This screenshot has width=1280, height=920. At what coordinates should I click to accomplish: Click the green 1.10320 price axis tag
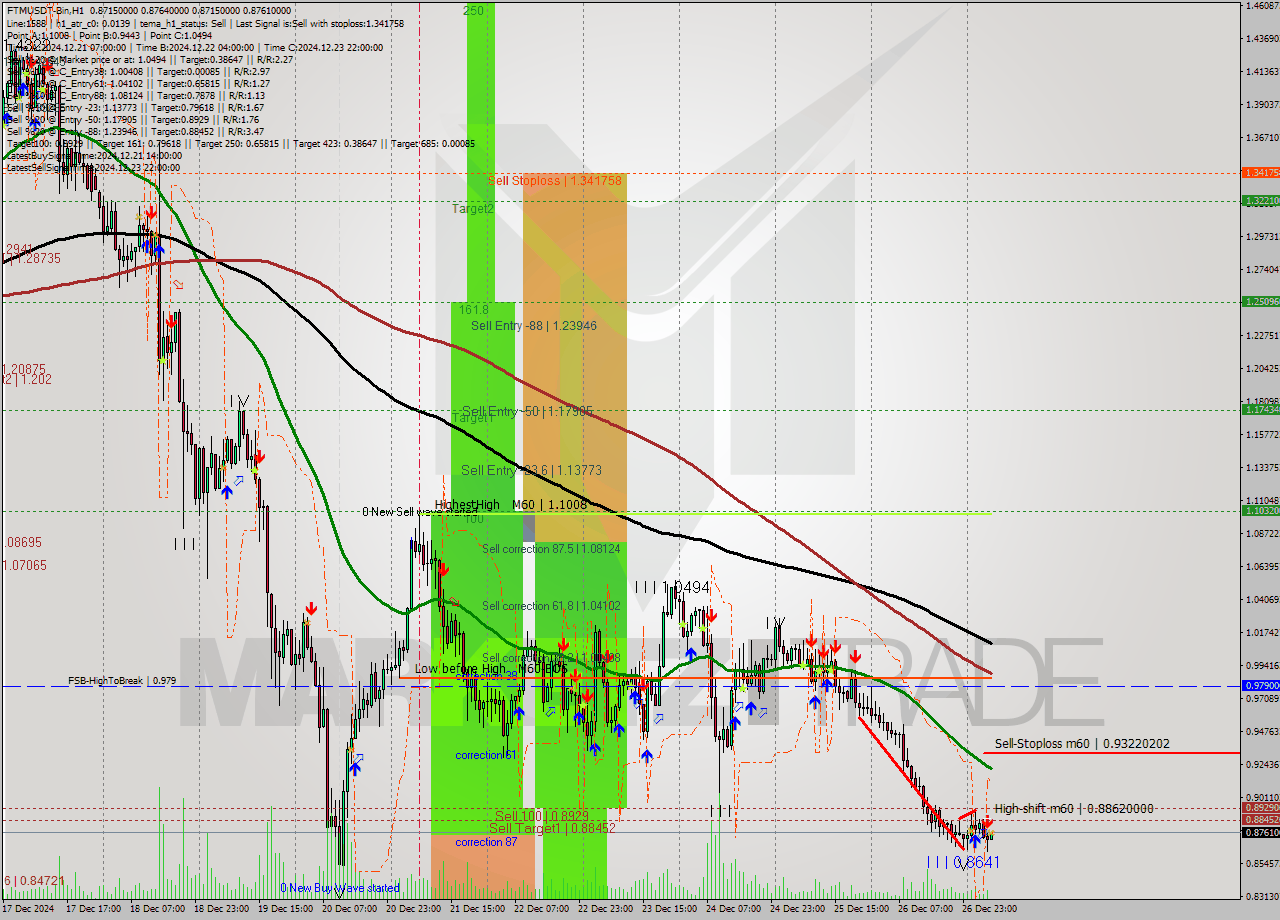click(x=1260, y=510)
